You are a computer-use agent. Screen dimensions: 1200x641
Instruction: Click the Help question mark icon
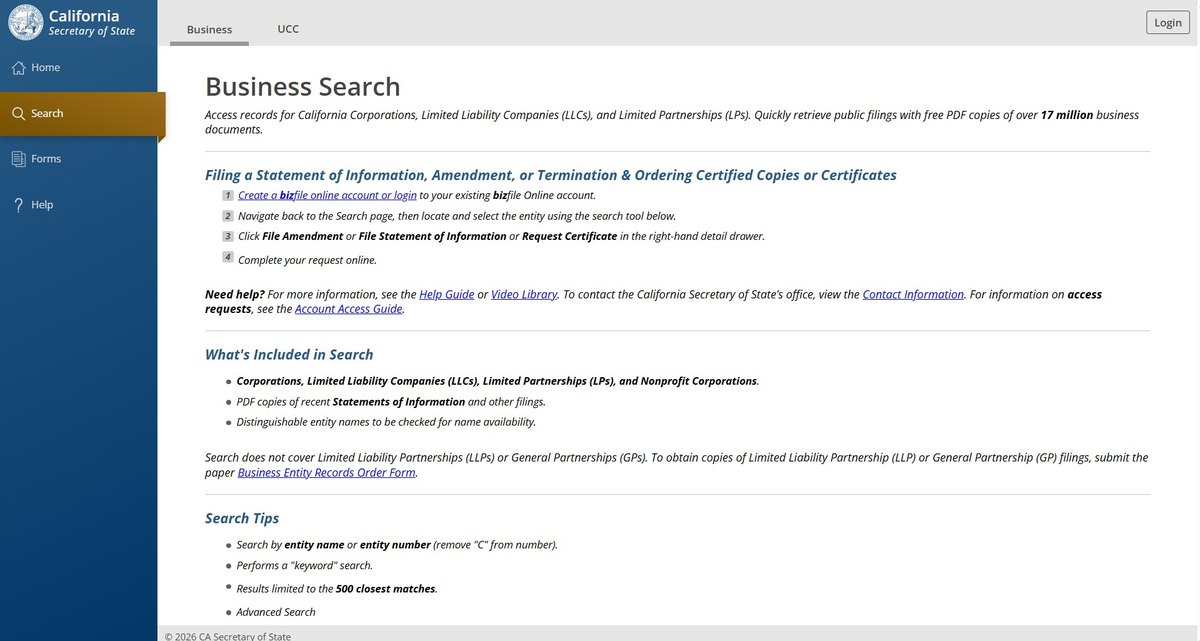click(18, 205)
